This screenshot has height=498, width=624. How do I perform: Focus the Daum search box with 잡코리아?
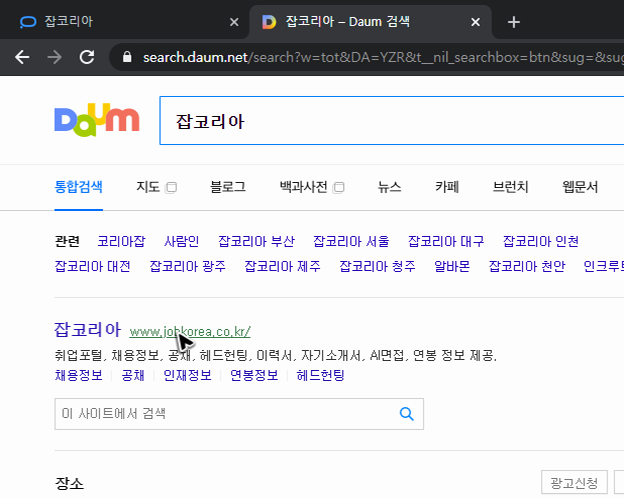point(392,121)
